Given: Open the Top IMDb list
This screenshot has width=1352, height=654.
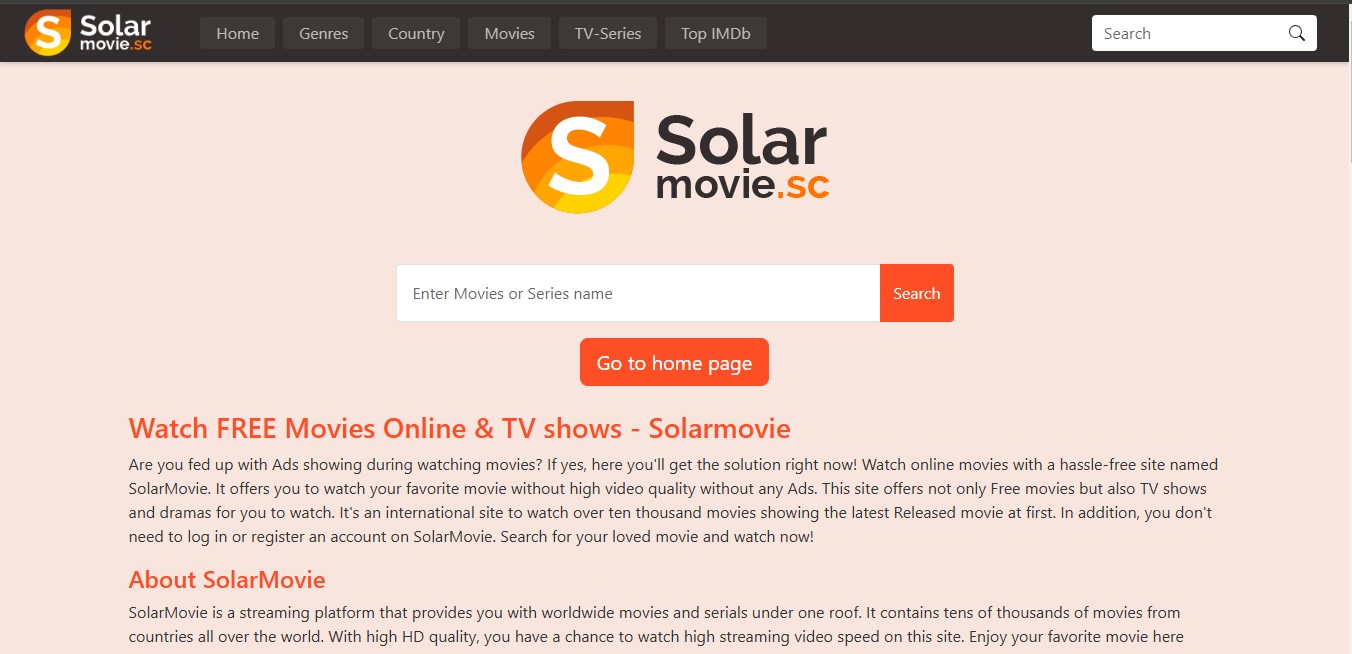Looking at the screenshot, I should 716,33.
